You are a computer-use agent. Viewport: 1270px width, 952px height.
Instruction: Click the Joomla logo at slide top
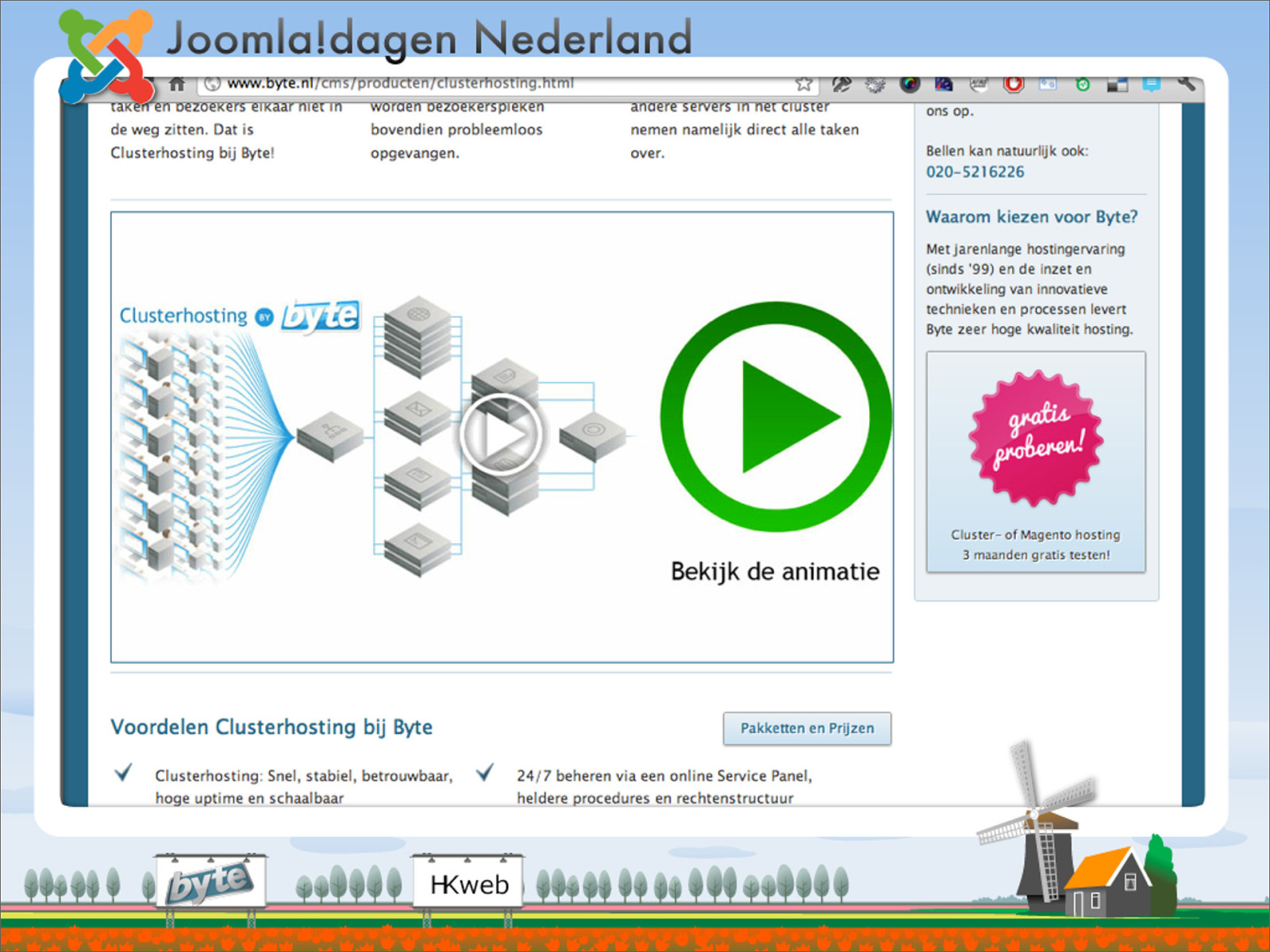click(106, 56)
